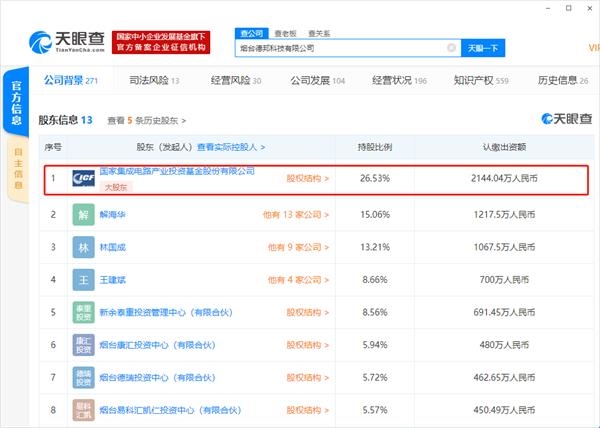
Task: Click the 易科汇凯 logo icon in row 8
Action: pyautogui.click(x=84, y=409)
